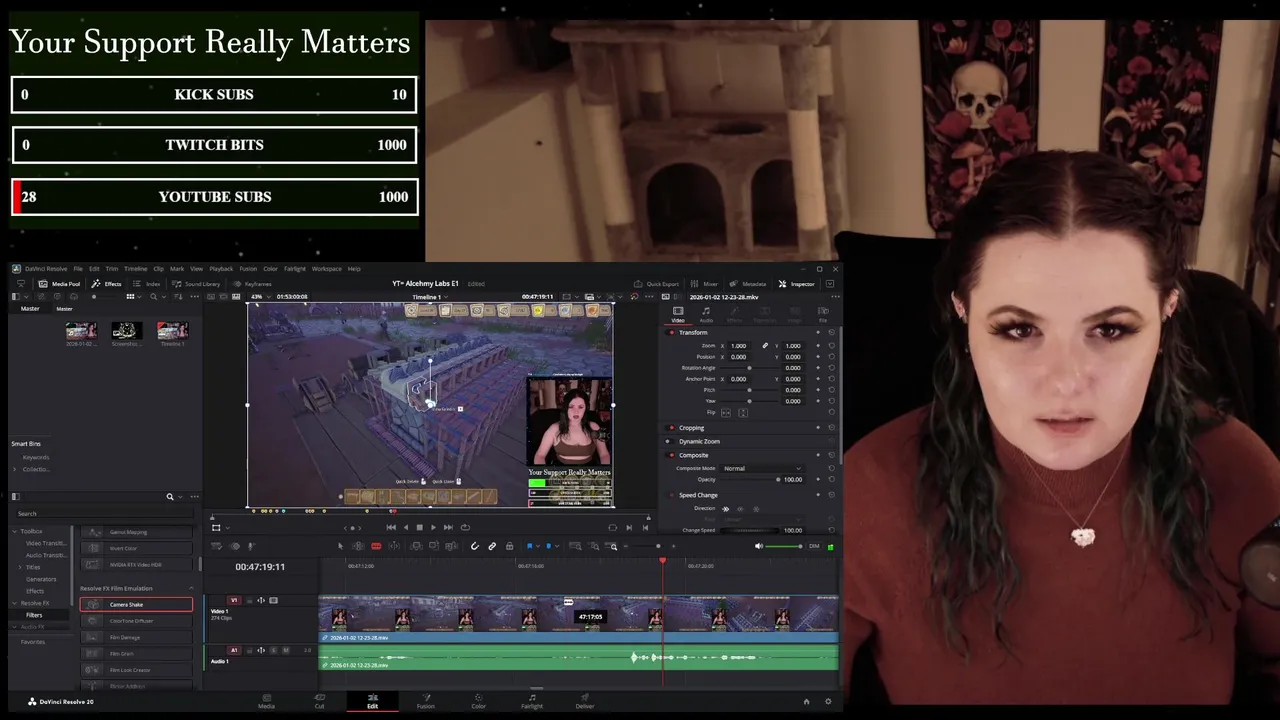This screenshot has height=720, width=1280.
Task: Open the Edit menu in menu bar
Action: point(94,269)
